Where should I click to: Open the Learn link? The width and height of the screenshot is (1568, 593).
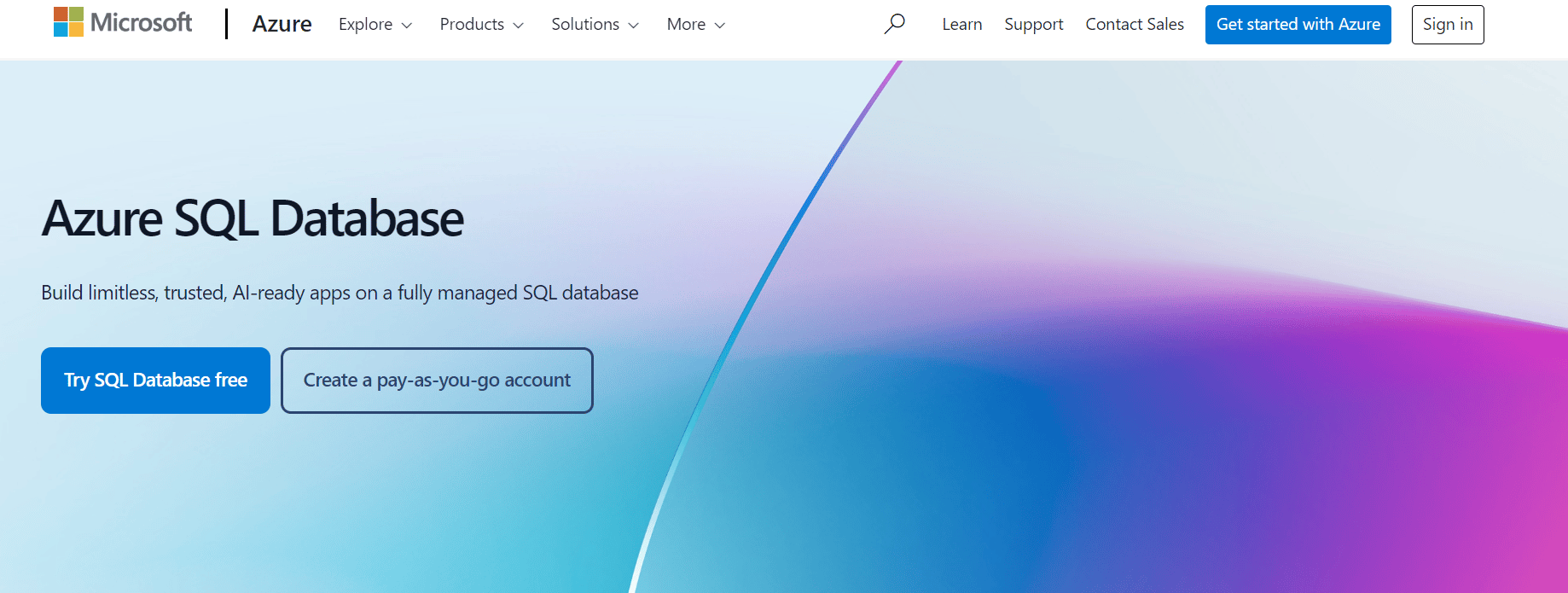[x=962, y=25]
